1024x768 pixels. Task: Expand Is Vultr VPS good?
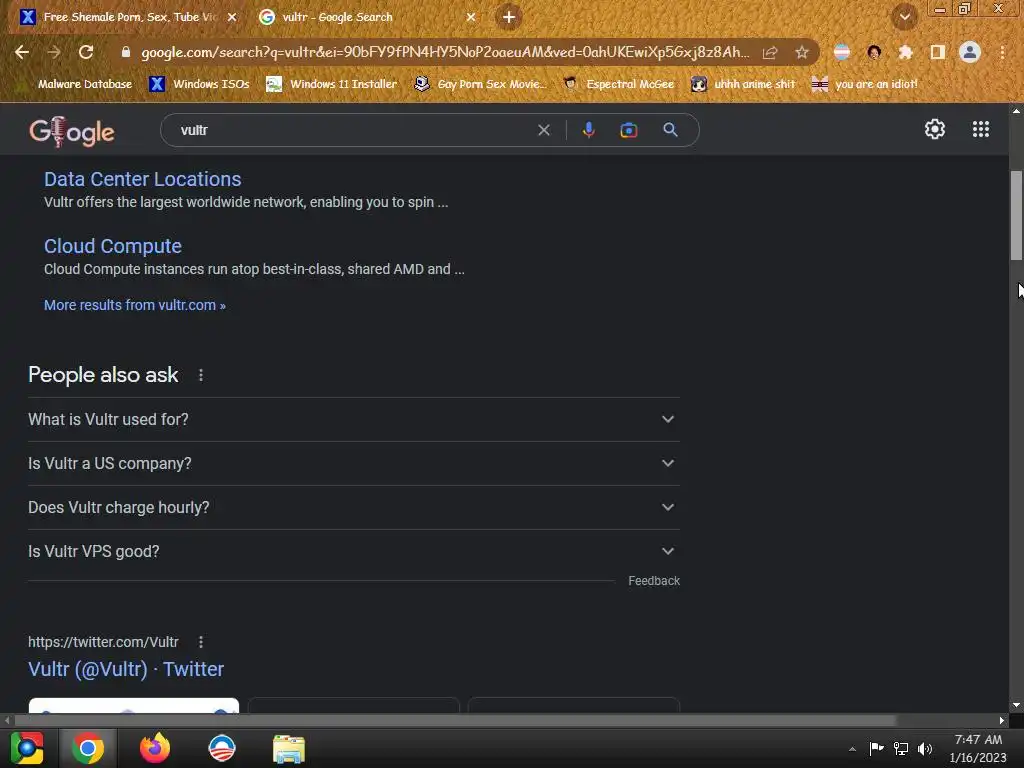pos(353,551)
